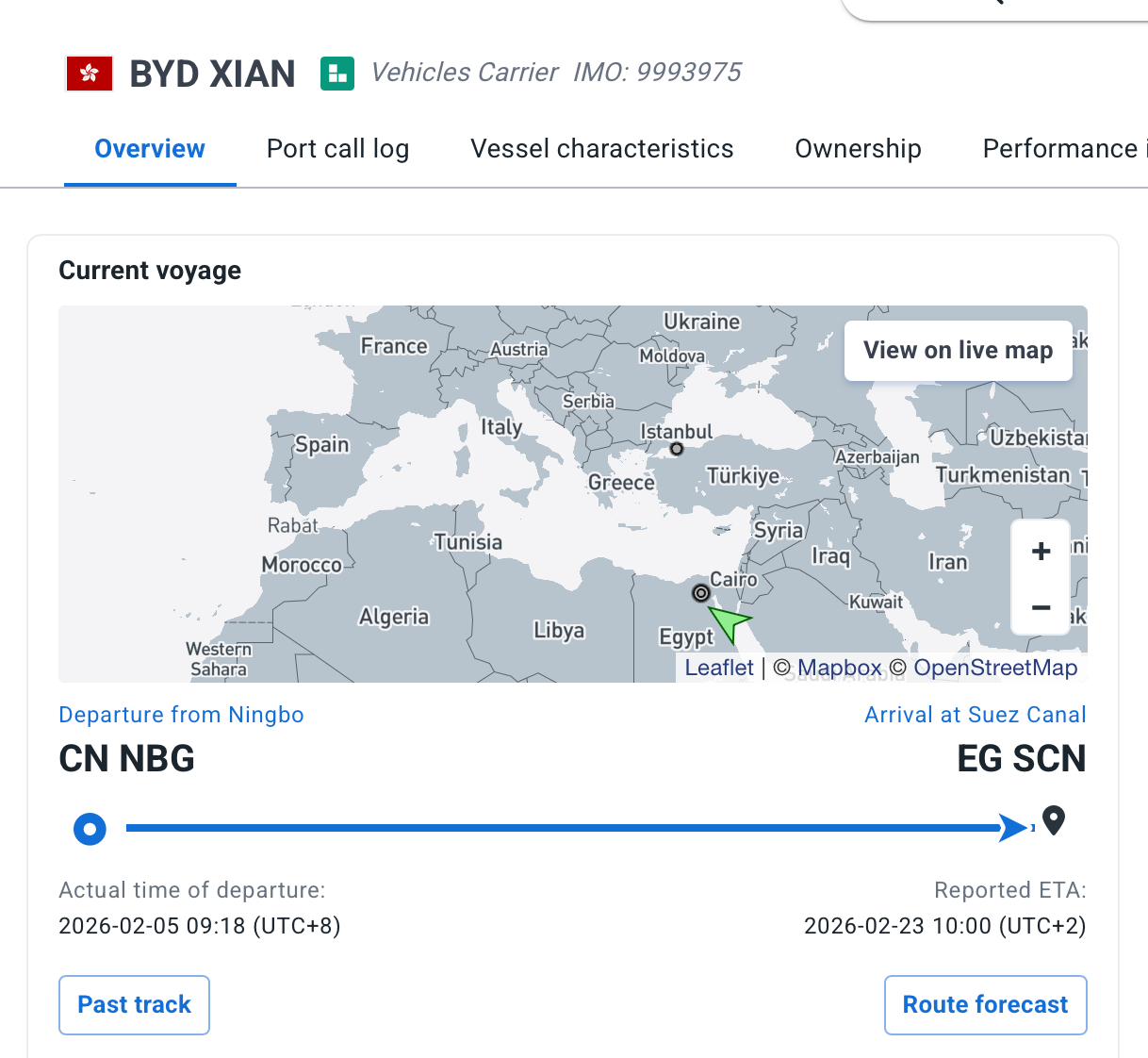Select the Overview tab
The width and height of the screenshot is (1148, 1058).
click(150, 149)
